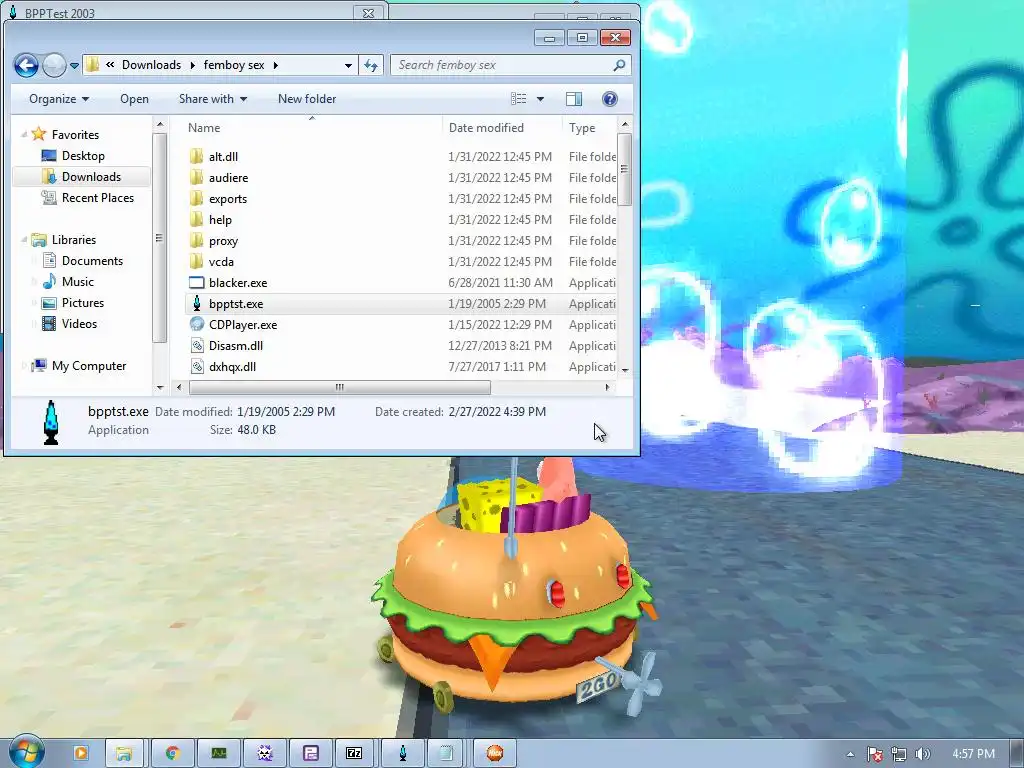Viewport: 1024px width, 768px height.
Task: Select Desktop in the navigation pane
Action: pyautogui.click(x=83, y=155)
